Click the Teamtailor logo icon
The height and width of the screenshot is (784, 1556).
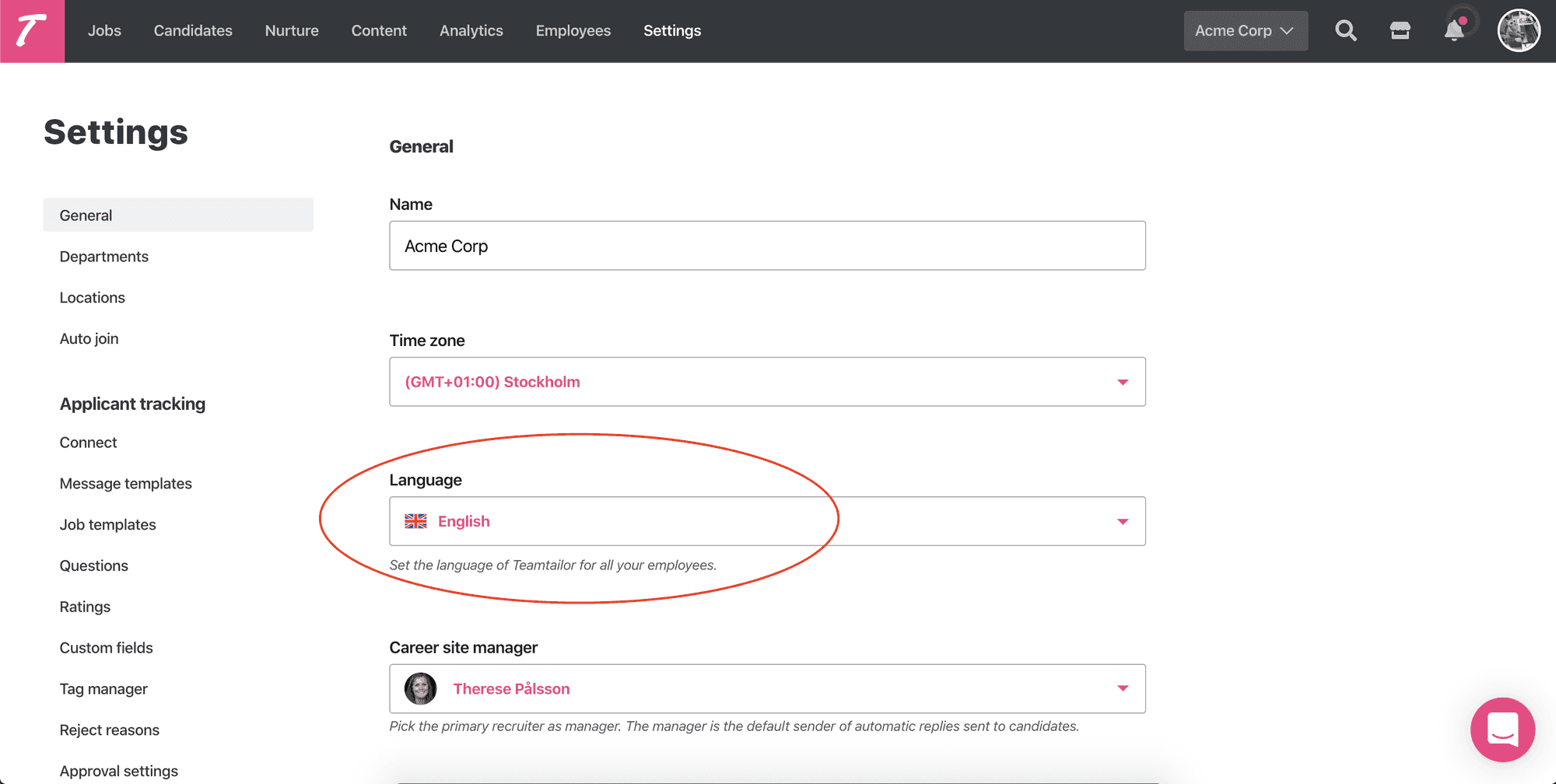[x=32, y=31]
